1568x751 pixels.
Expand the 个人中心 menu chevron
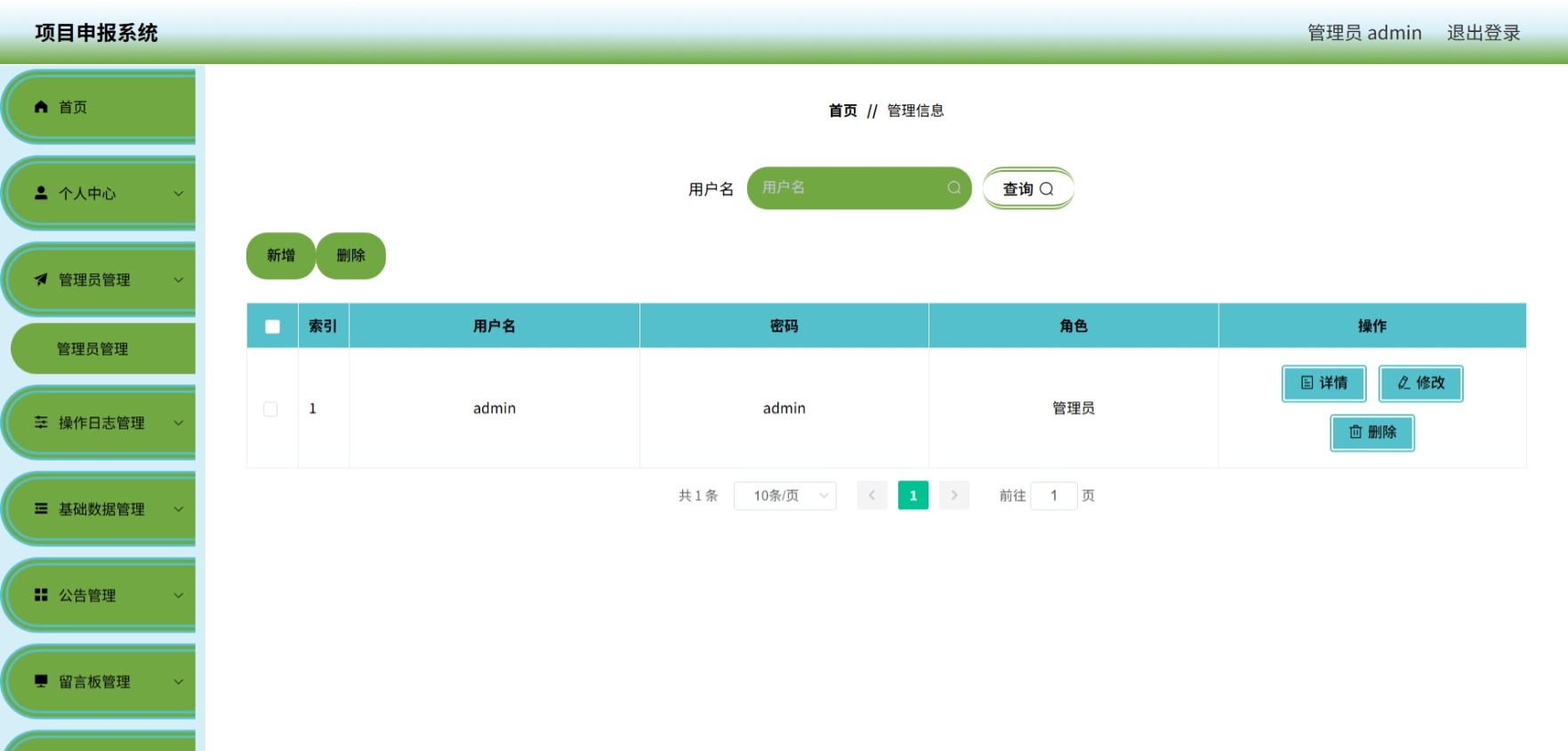pyautogui.click(x=179, y=193)
